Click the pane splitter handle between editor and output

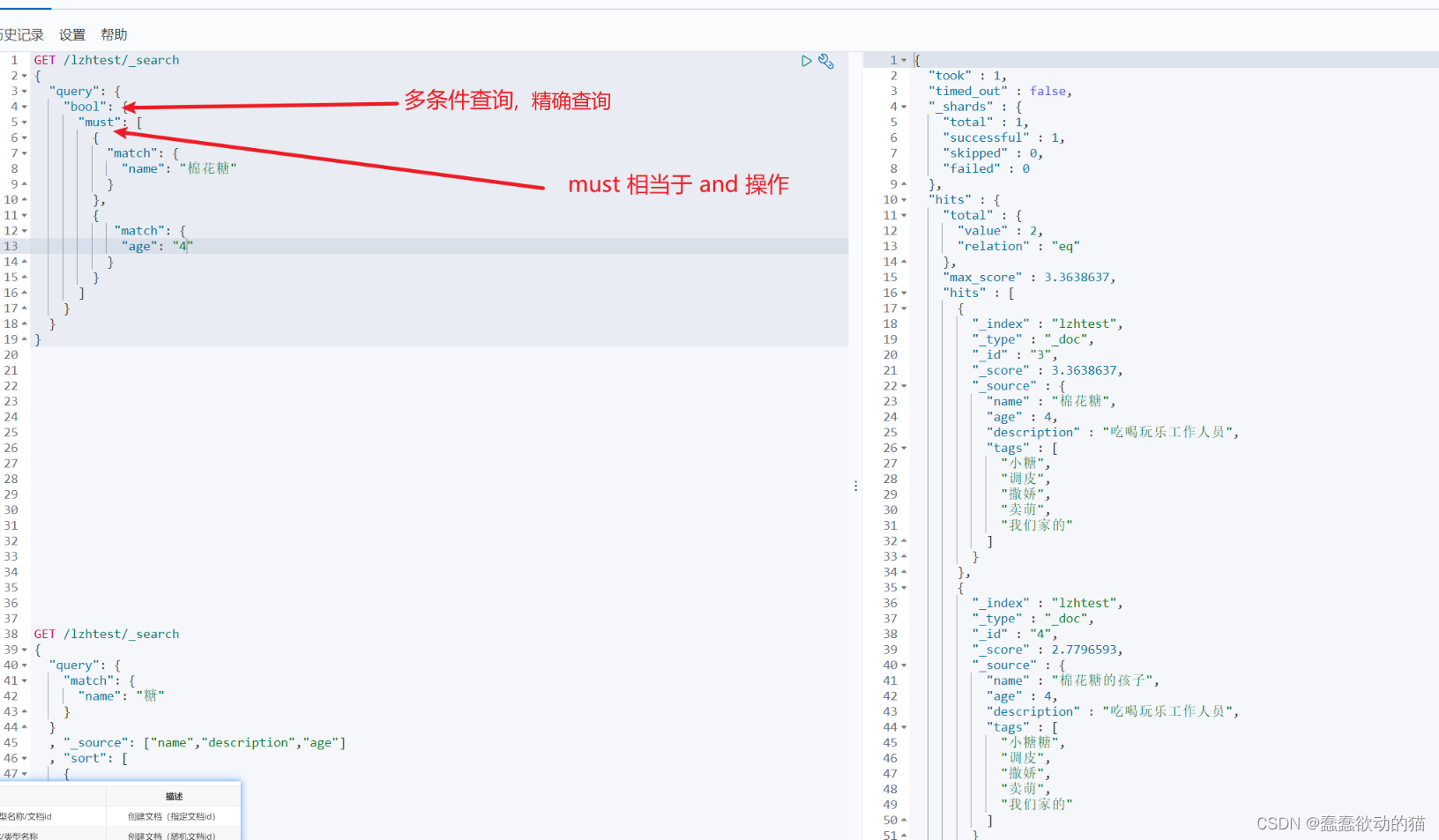(855, 486)
